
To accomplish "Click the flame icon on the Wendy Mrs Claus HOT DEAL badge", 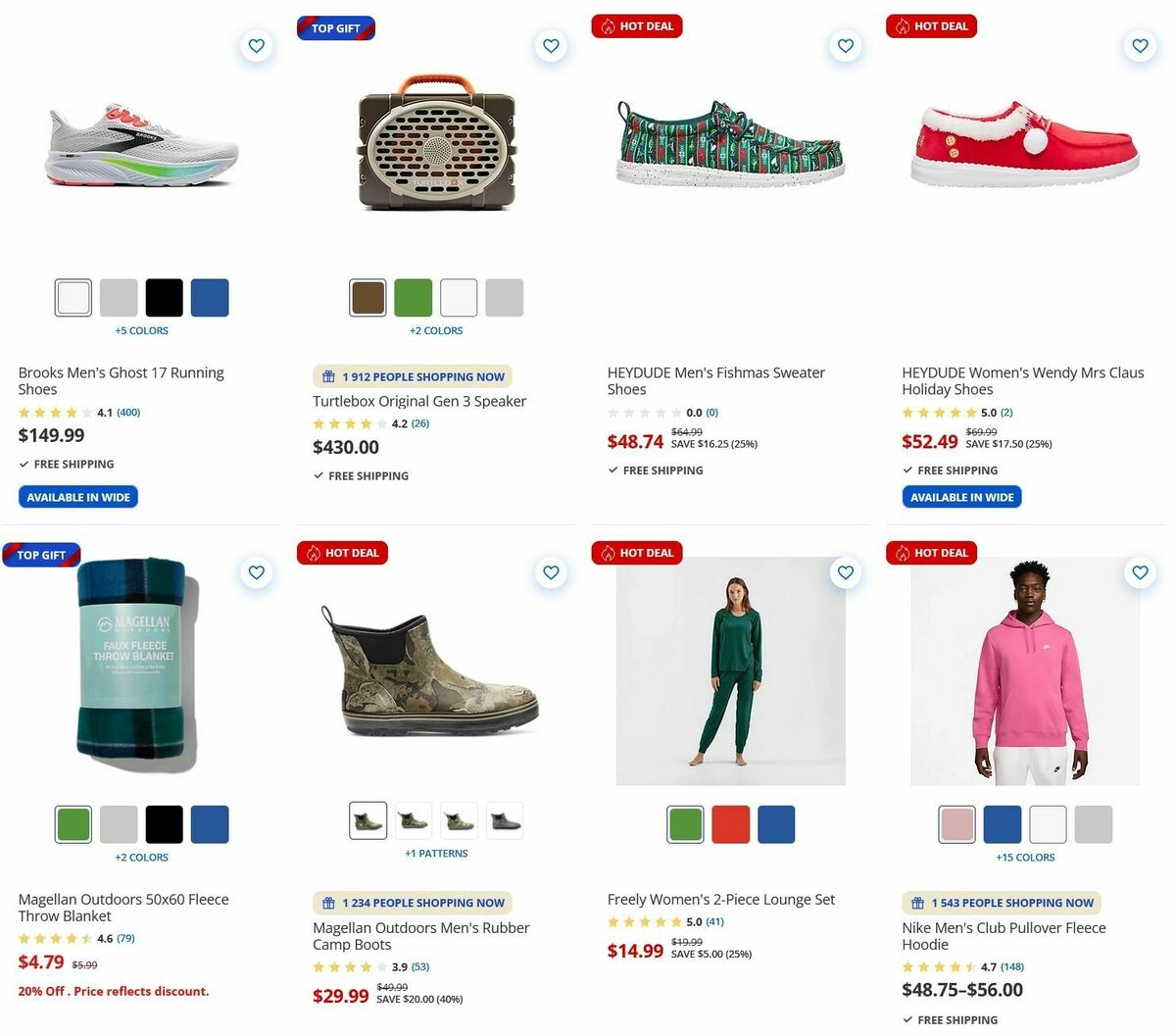I will [x=903, y=26].
